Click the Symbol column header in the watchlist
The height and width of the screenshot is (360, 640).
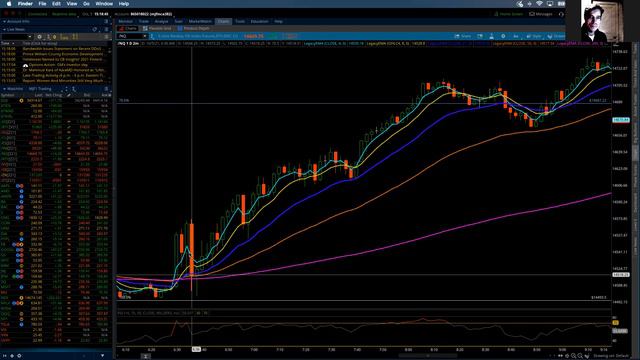[x=8, y=95]
